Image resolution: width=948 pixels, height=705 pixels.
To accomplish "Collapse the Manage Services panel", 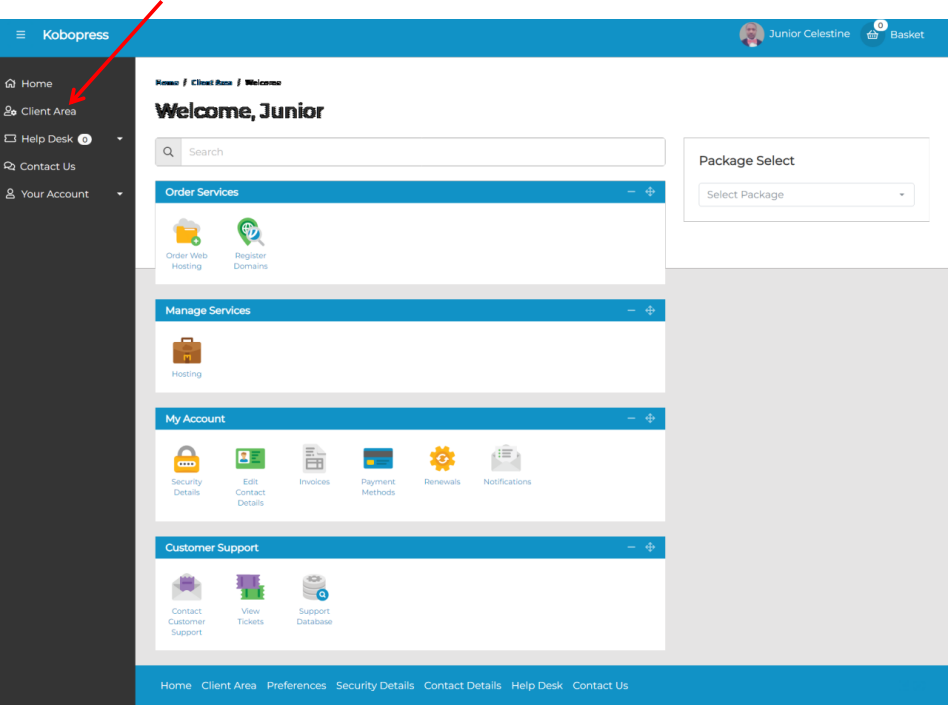I will [631, 310].
